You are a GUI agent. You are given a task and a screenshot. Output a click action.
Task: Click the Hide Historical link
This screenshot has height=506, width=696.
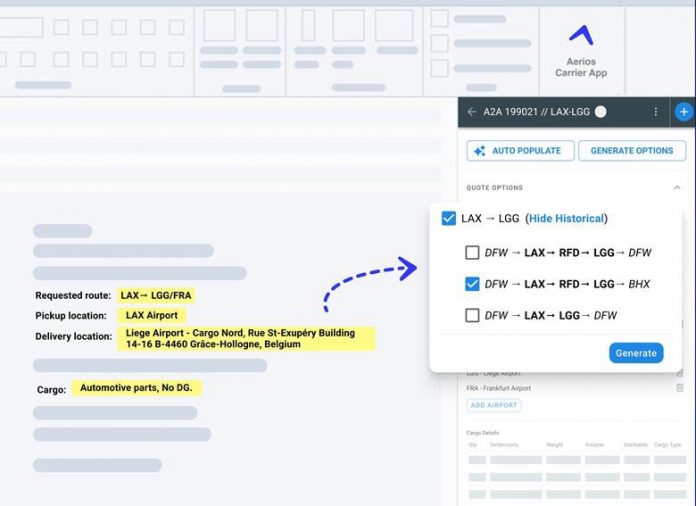[x=567, y=218]
